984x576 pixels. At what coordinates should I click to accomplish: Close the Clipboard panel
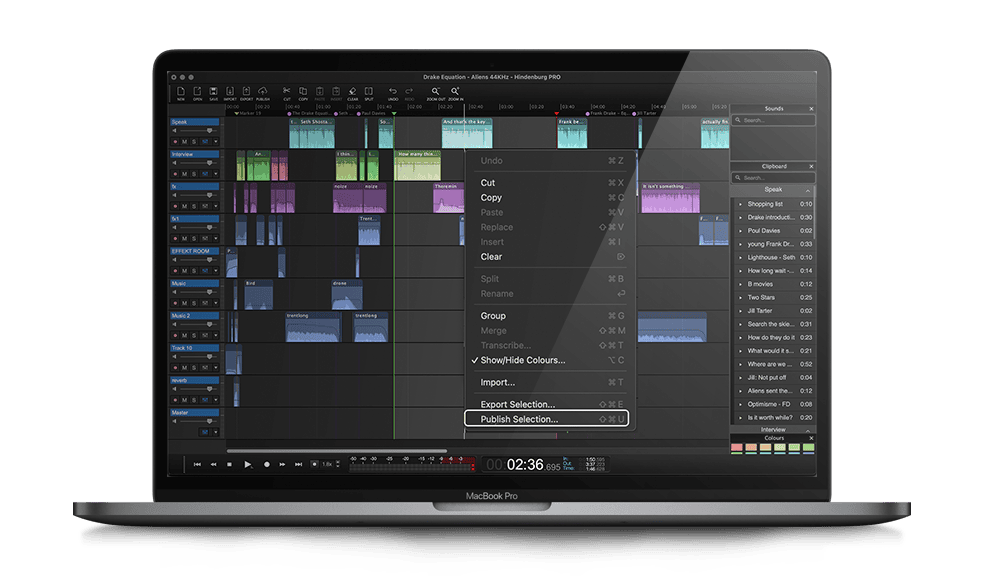click(811, 166)
